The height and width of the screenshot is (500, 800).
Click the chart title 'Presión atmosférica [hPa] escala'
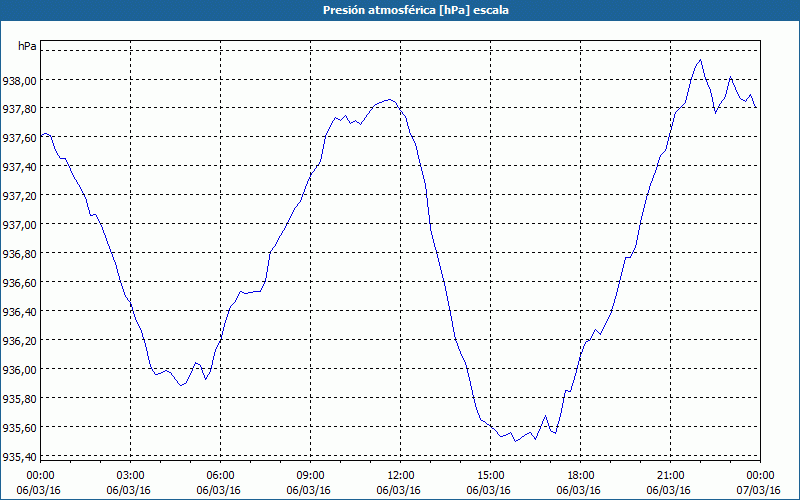[x=416, y=10]
